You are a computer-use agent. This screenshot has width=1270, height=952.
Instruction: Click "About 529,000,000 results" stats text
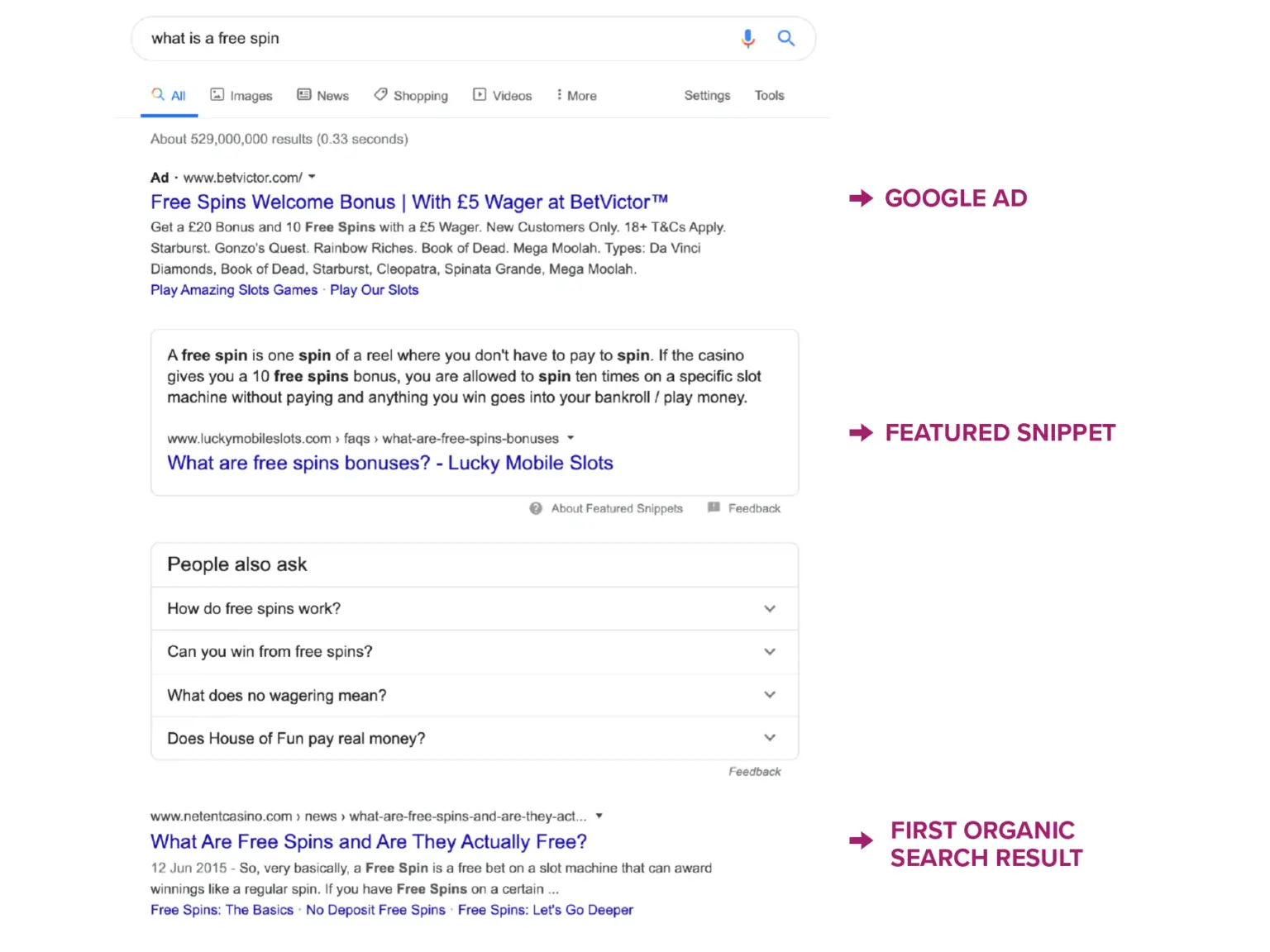point(279,139)
